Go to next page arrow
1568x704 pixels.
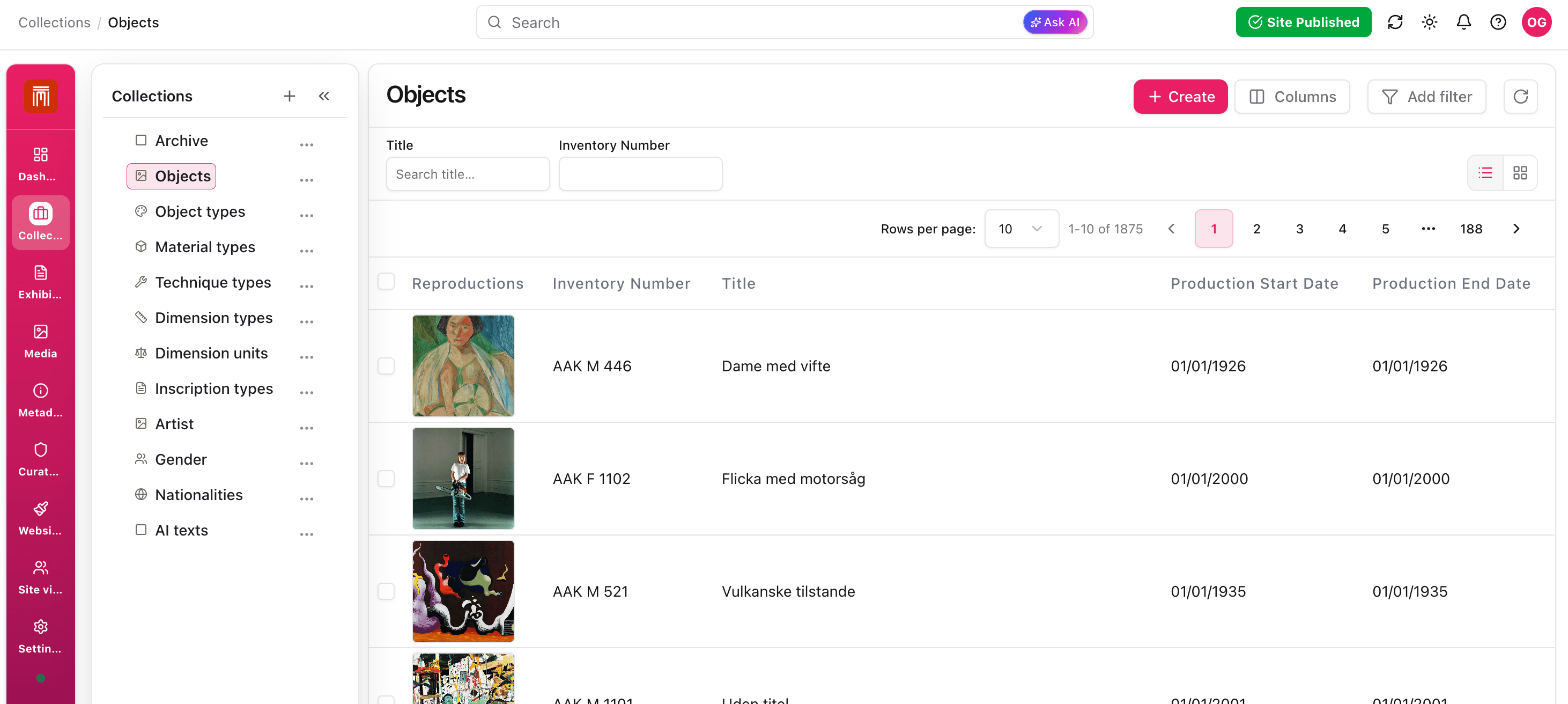(x=1515, y=229)
